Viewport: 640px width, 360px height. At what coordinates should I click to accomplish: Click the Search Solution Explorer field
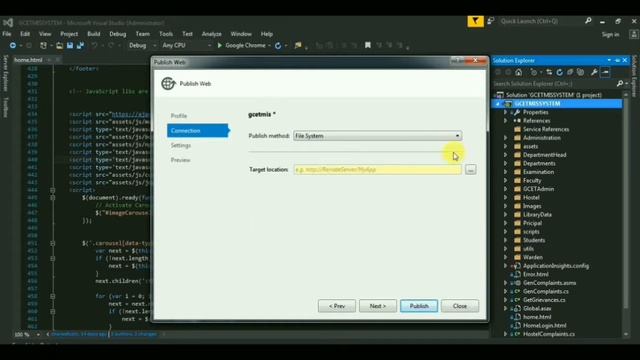tap(554, 84)
